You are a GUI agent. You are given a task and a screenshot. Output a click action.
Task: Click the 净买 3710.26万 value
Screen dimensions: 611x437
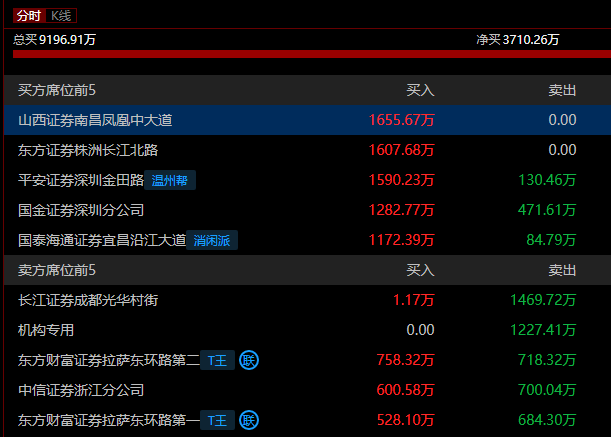click(x=518, y=39)
